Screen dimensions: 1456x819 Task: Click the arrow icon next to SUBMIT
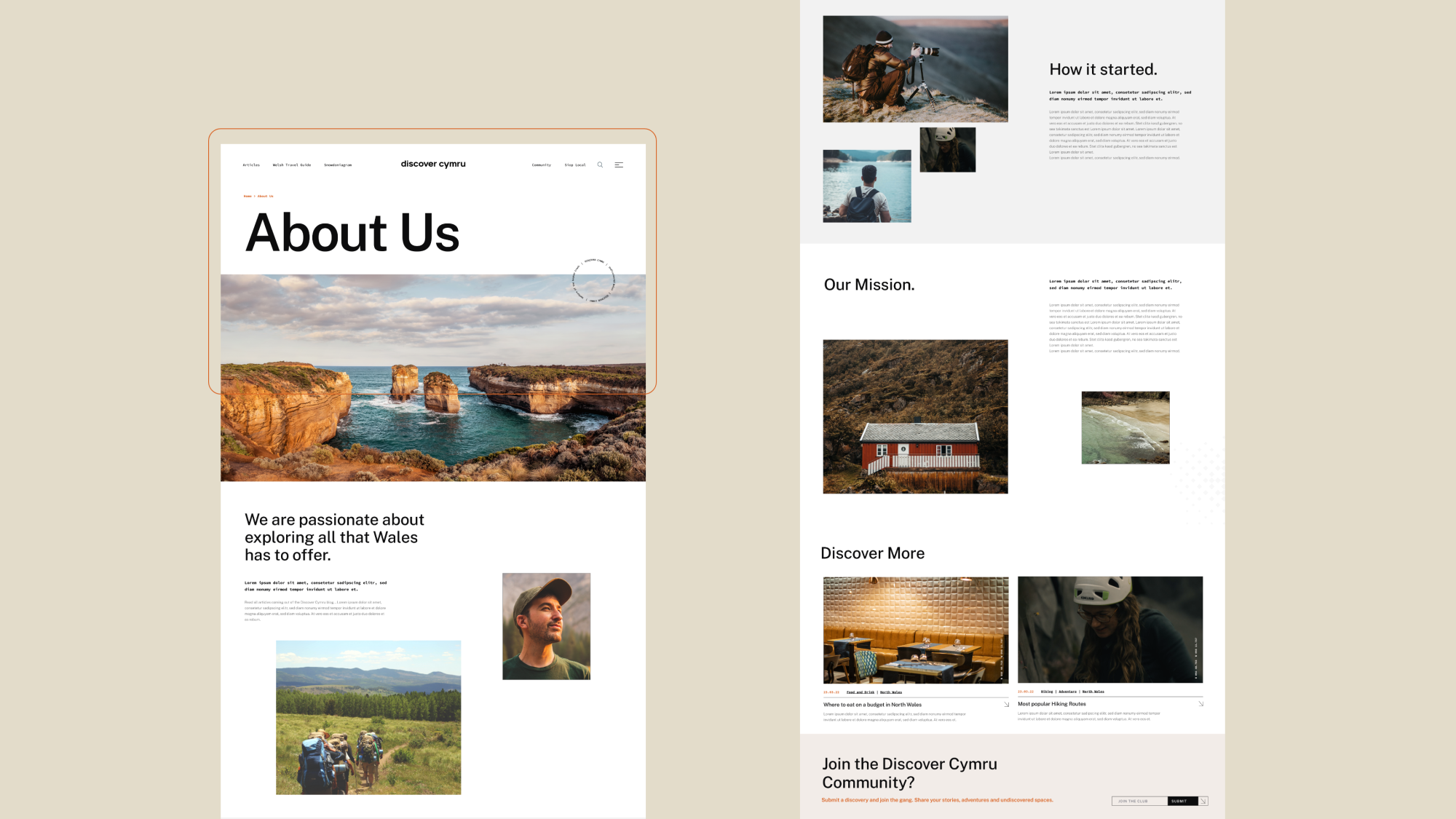point(1203,801)
